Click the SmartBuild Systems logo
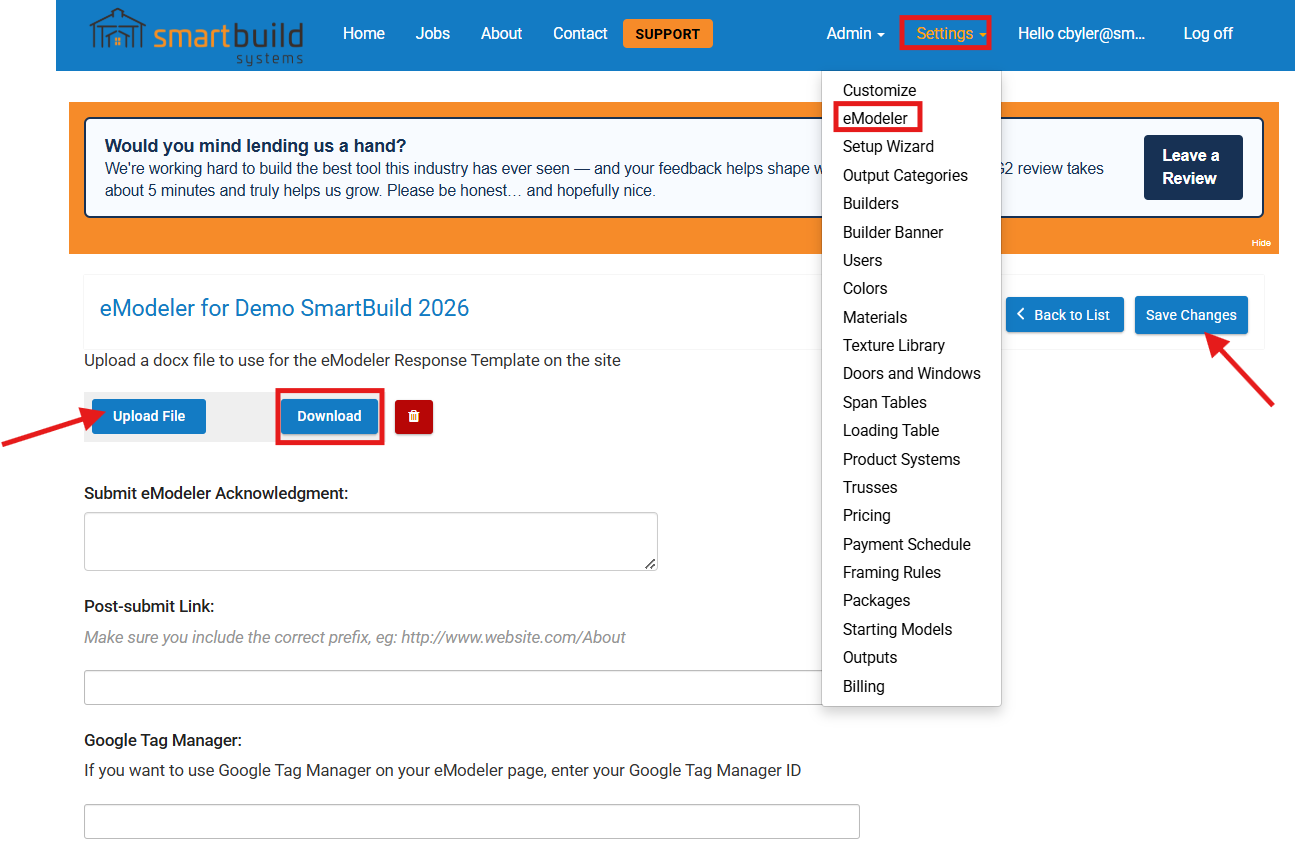The image size is (1295, 858). (196, 37)
